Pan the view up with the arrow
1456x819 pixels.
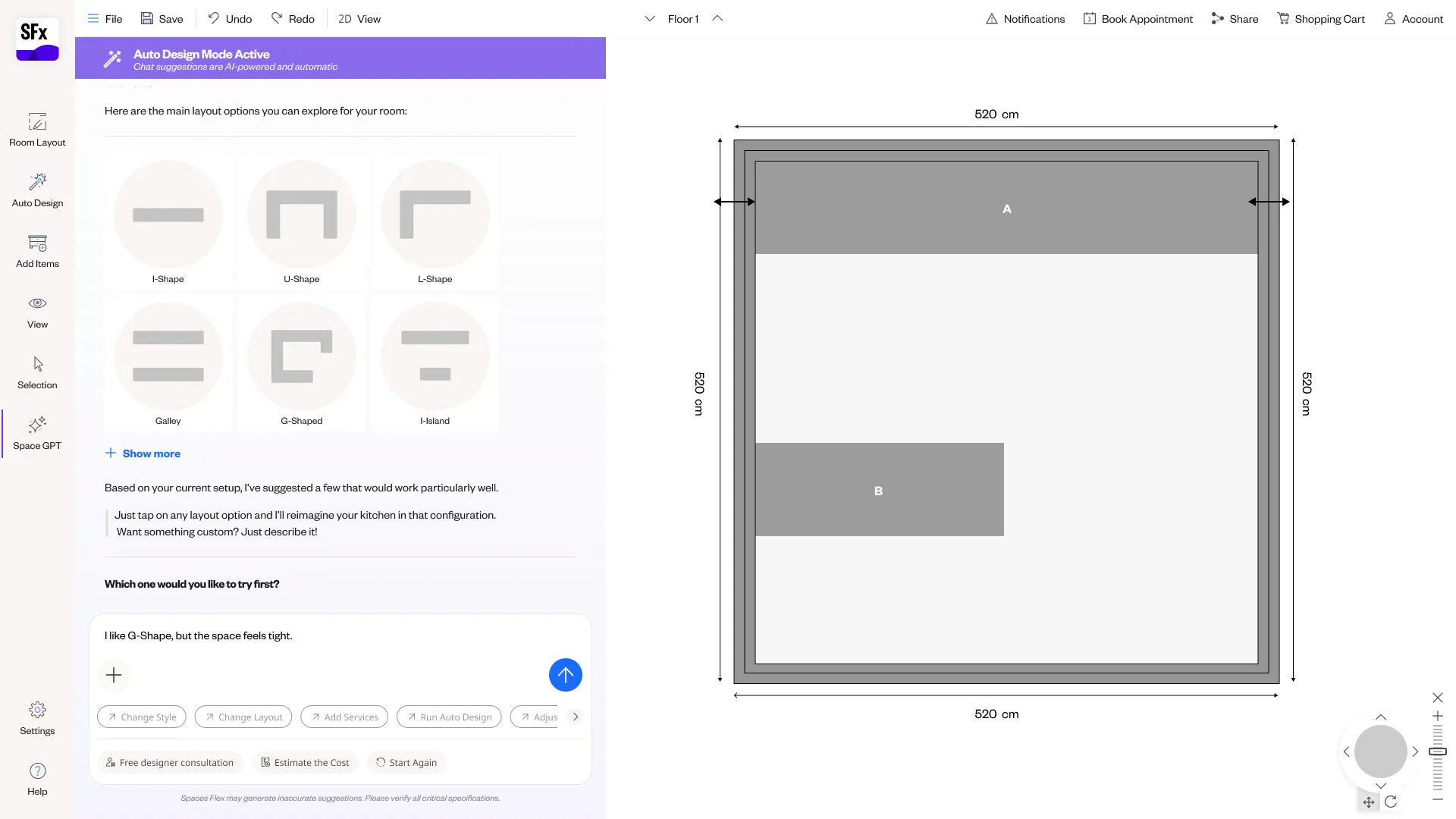[x=1381, y=717]
